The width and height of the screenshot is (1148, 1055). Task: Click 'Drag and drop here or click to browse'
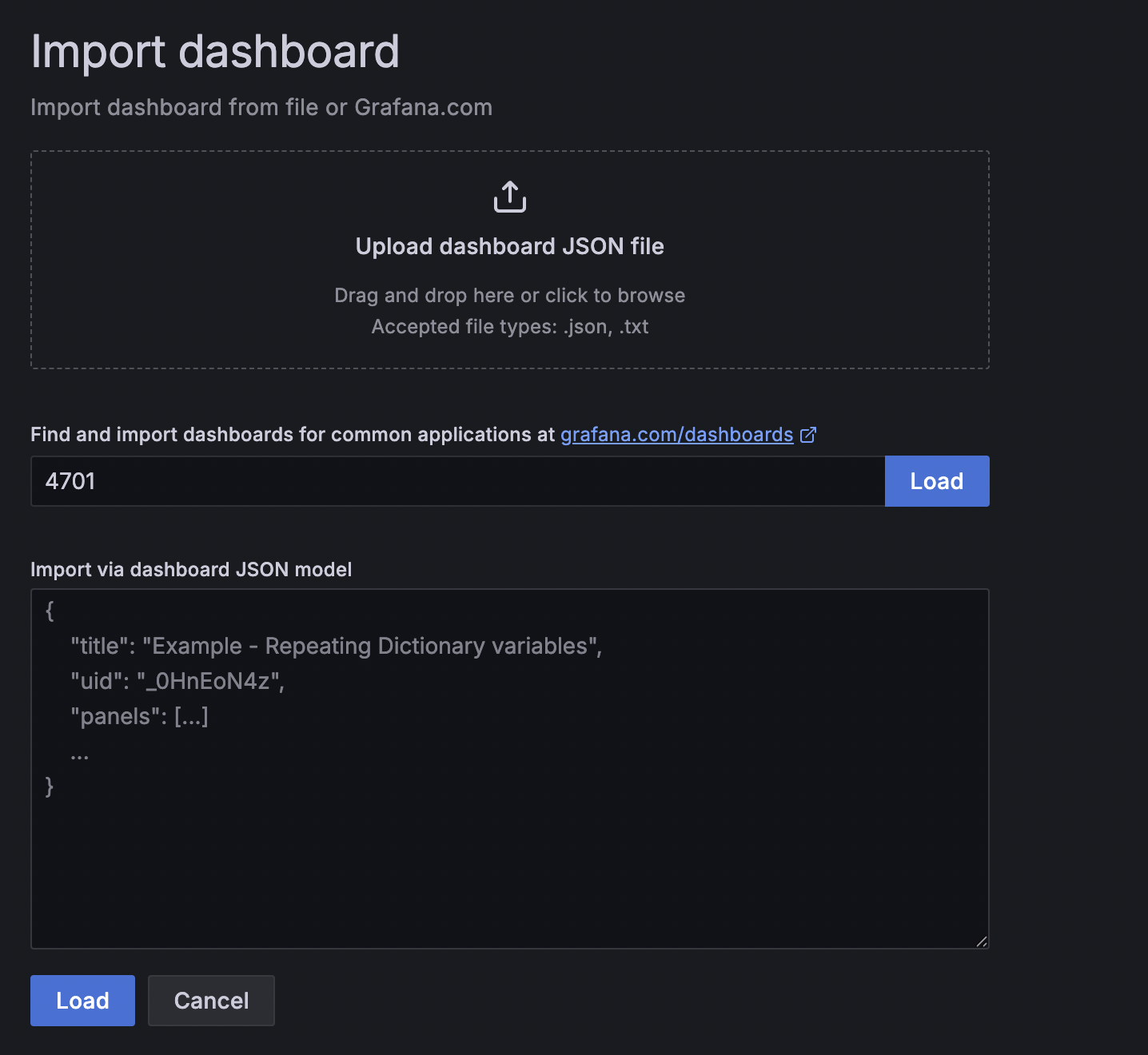tap(510, 296)
